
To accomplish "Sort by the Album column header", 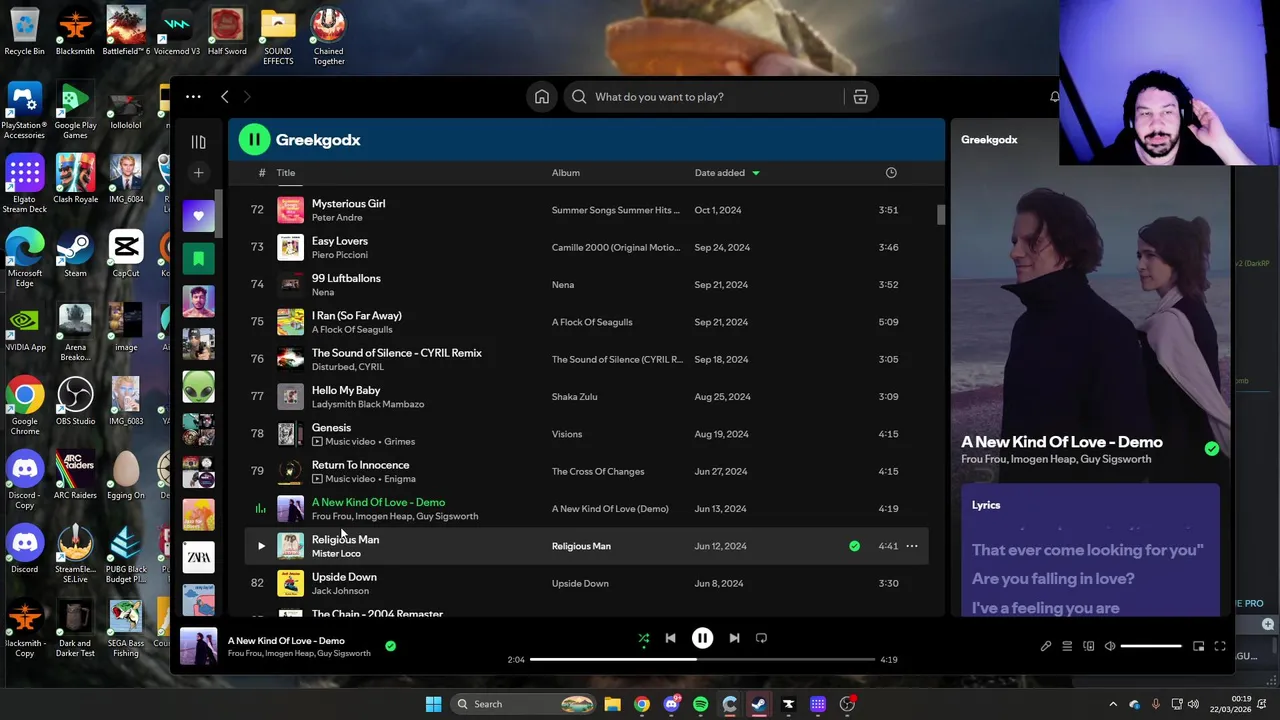I will (566, 173).
